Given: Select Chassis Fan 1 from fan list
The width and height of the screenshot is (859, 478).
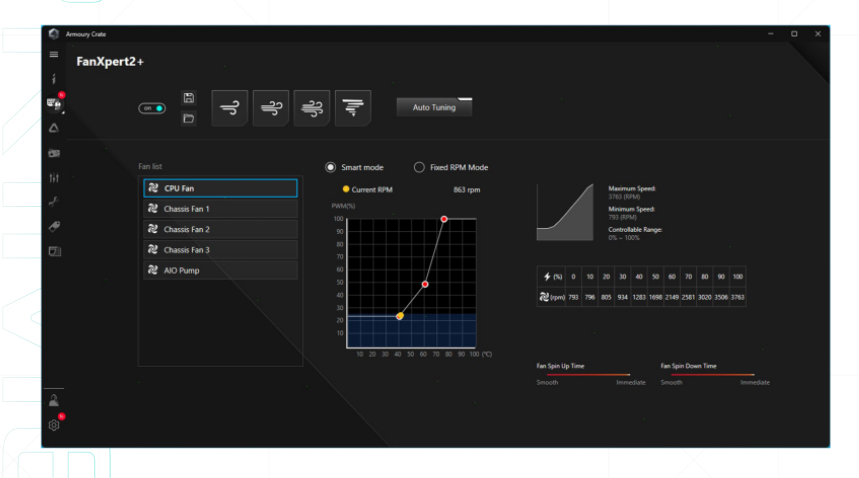Looking at the screenshot, I should pyautogui.click(x=220, y=209).
